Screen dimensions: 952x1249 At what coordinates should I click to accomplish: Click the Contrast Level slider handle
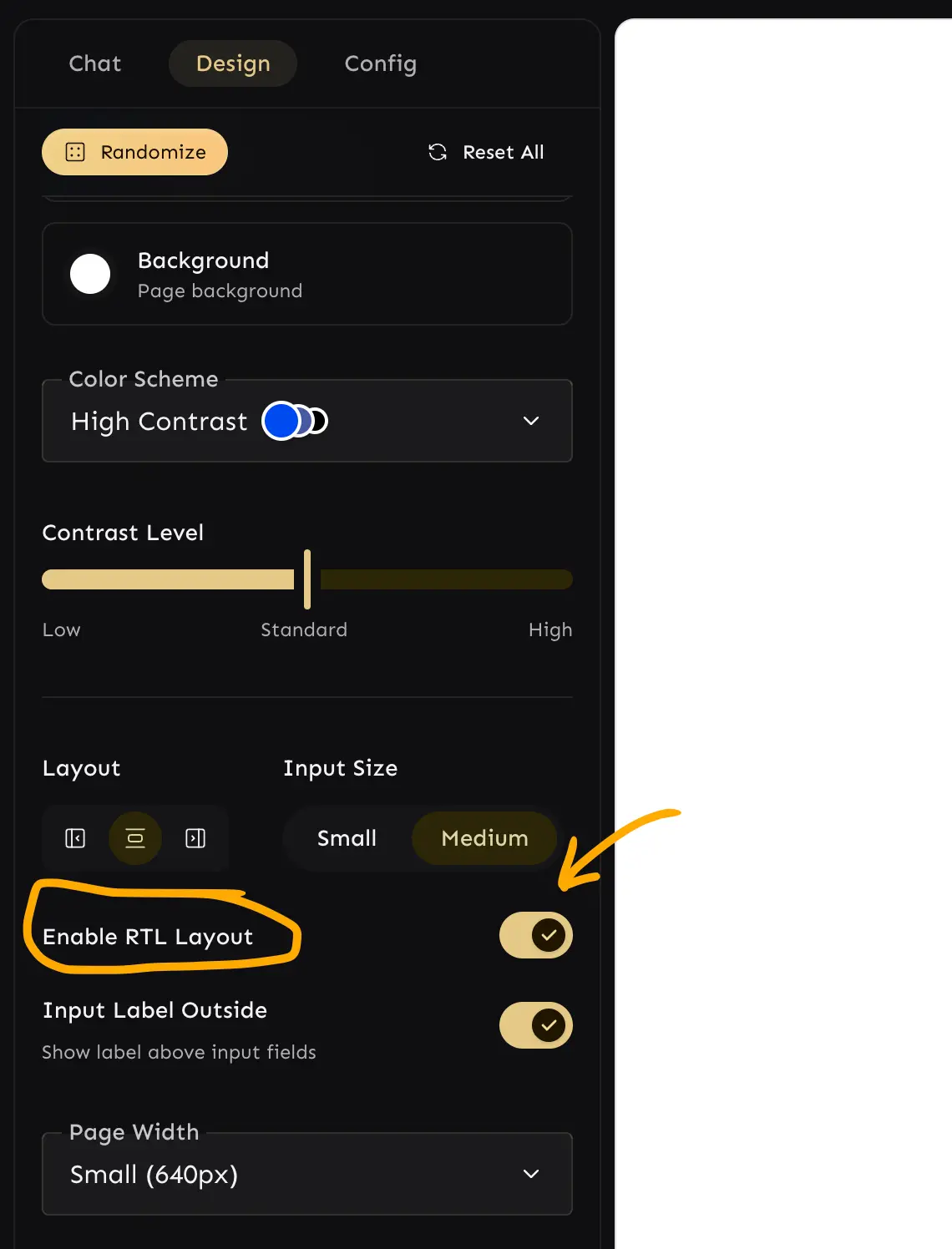click(x=307, y=579)
